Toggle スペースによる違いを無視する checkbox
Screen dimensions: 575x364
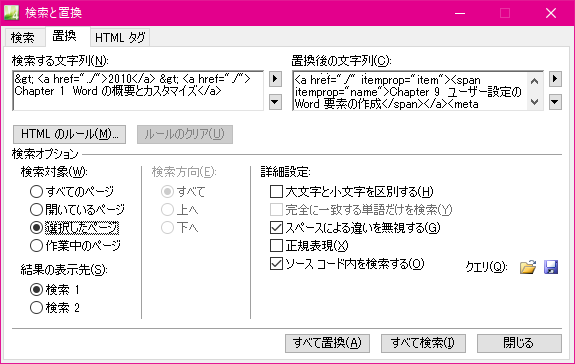pos(355,228)
